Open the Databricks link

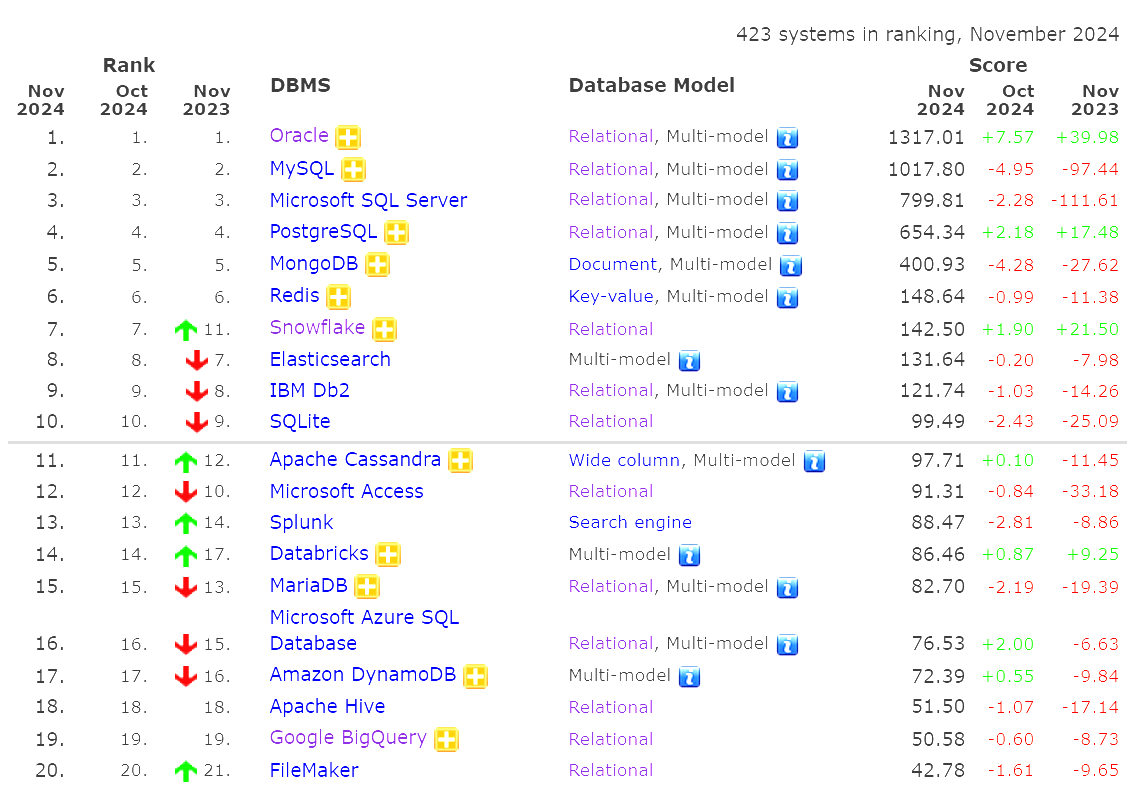pos(319,554)
